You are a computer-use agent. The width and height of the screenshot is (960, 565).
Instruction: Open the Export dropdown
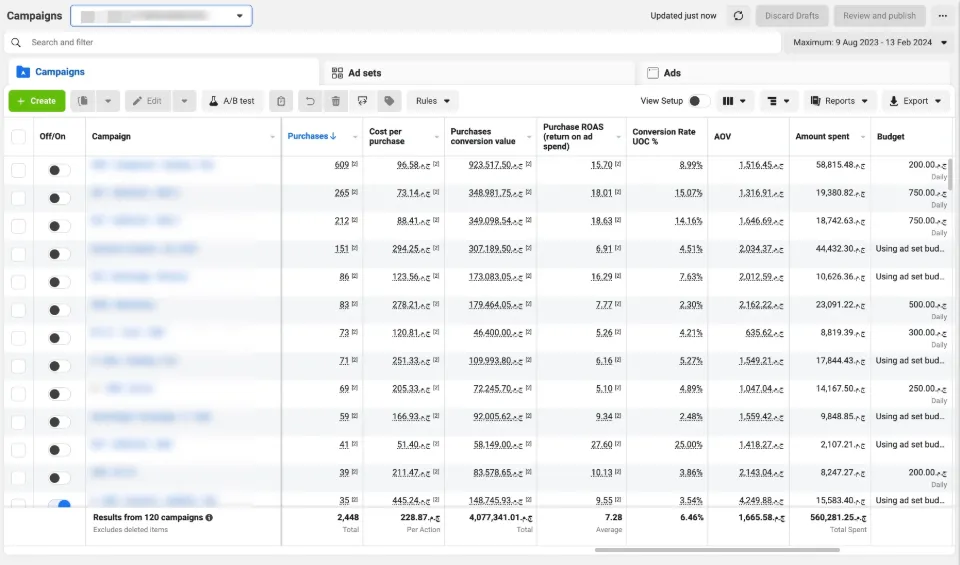coord(915,101)
